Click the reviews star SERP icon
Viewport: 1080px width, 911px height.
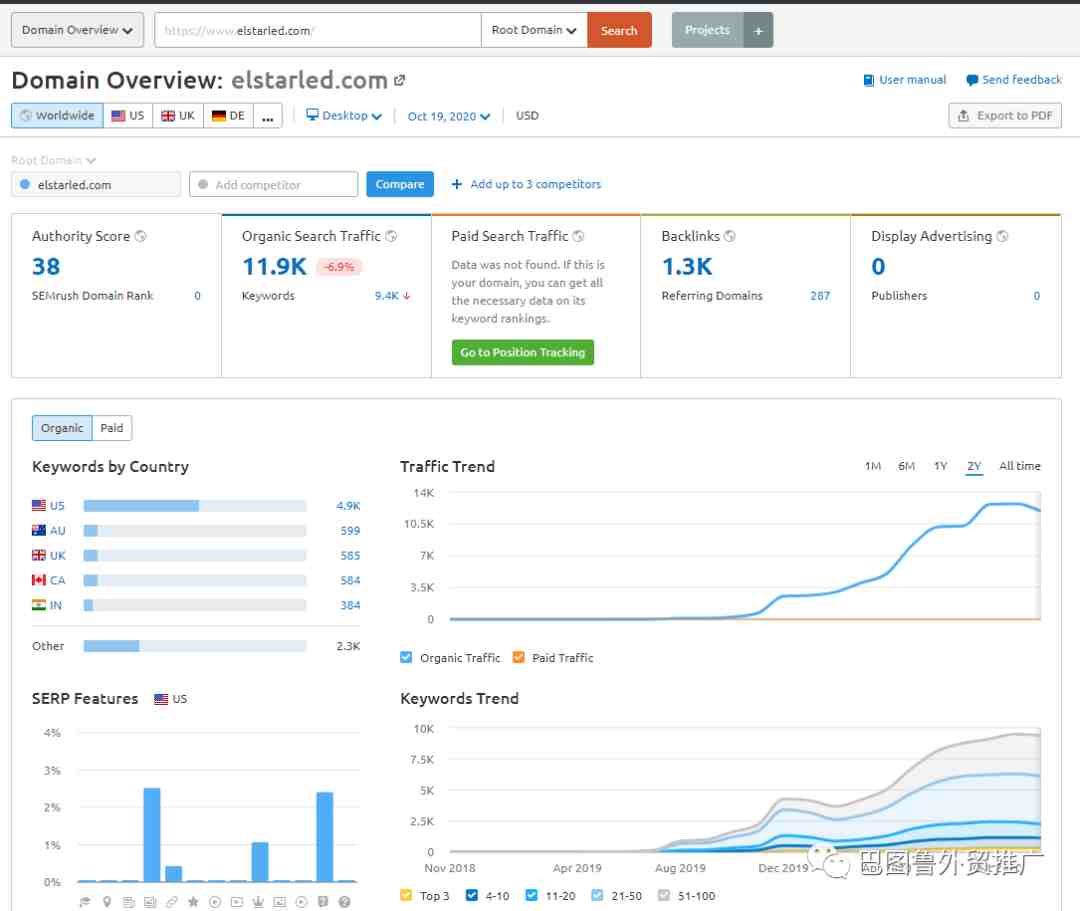(x=194, y=901)
